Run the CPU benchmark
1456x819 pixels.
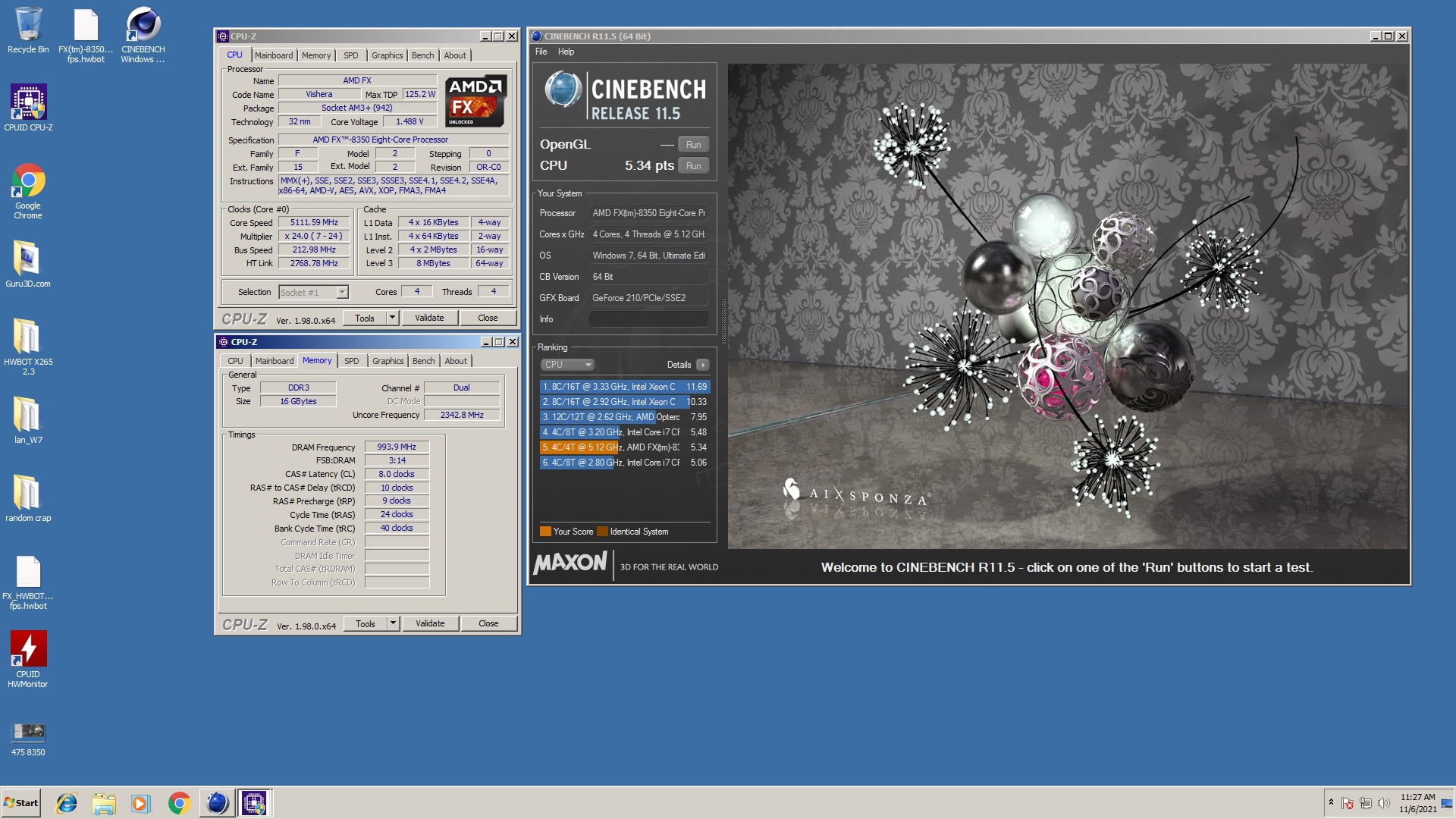[693, 166]
